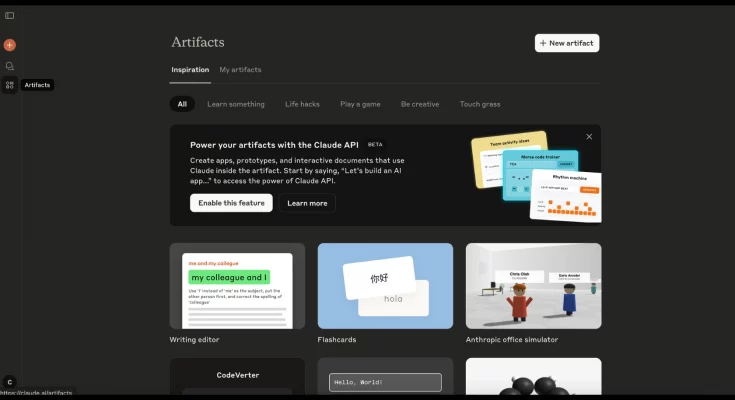735x400 pixels.
Task: Click the Flashcards title text
Action: tap(337, 340)
